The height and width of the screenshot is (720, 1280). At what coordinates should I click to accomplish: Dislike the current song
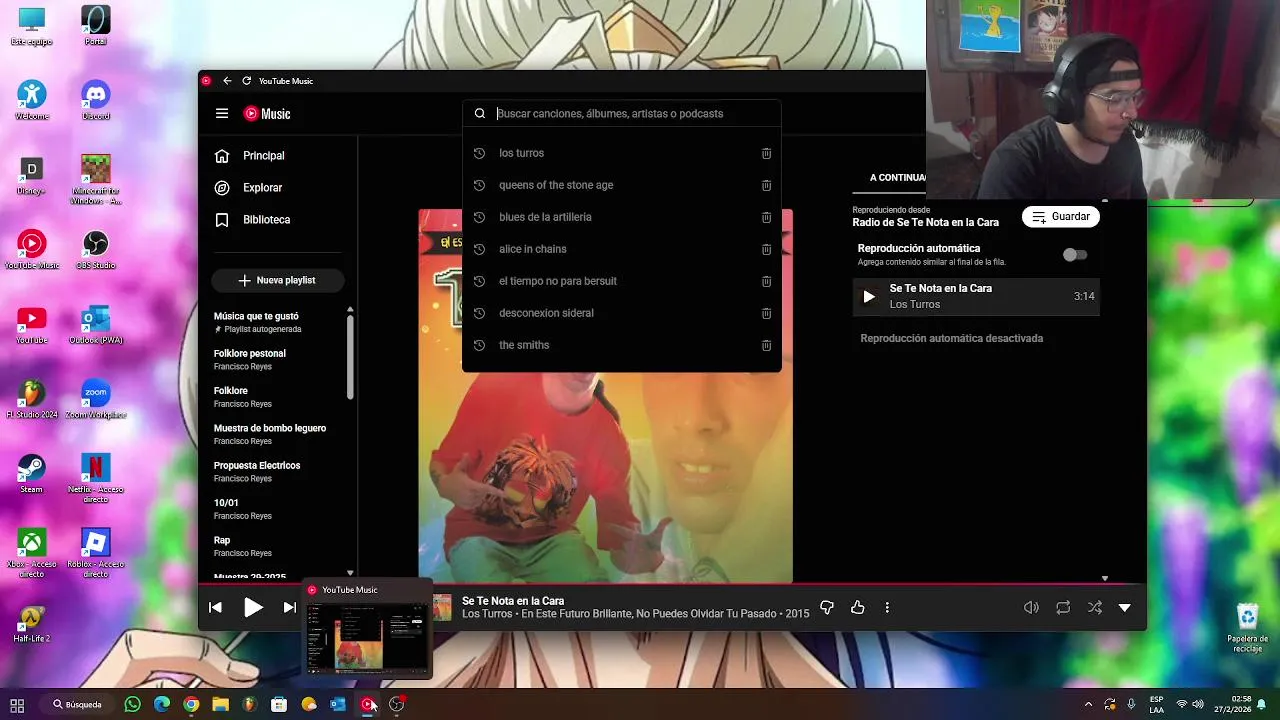pyautogui.click(x=827, y=607)
